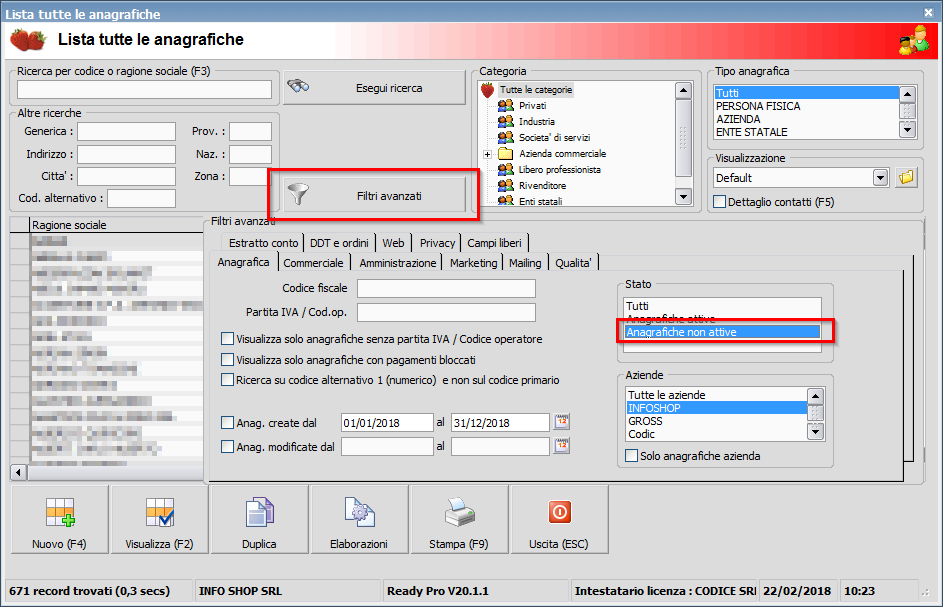The image size is (943, 607).
Task: Check anagrafiche con pagamenti bloccati option
Action: tap(227, 360)
